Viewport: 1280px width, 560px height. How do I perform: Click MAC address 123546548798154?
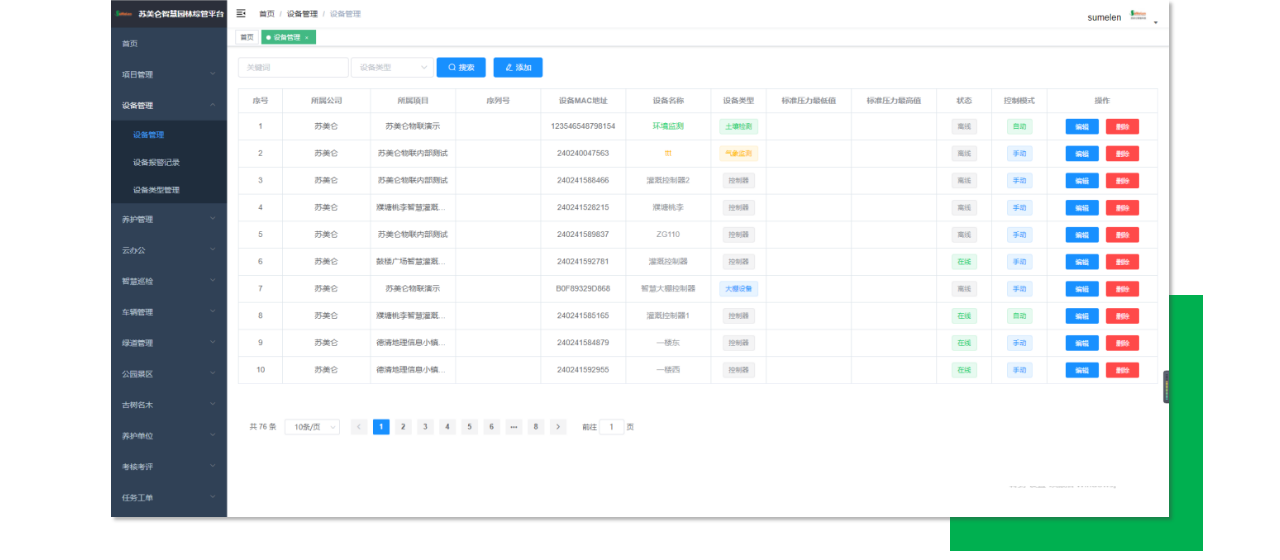click(583, 127)
